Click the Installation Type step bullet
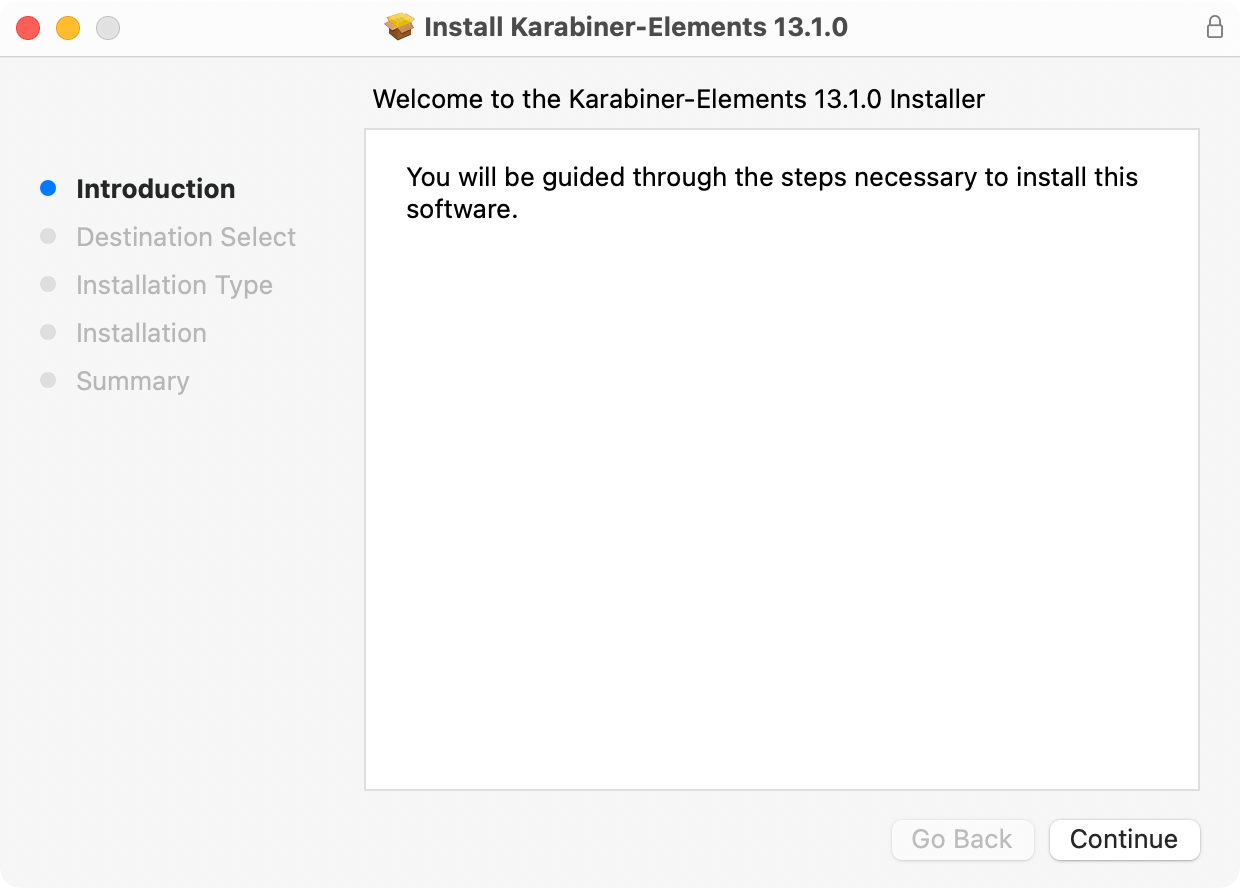The width and height of the screenshot is (1240, 888). pyautogui.click(x=48, y=284)
